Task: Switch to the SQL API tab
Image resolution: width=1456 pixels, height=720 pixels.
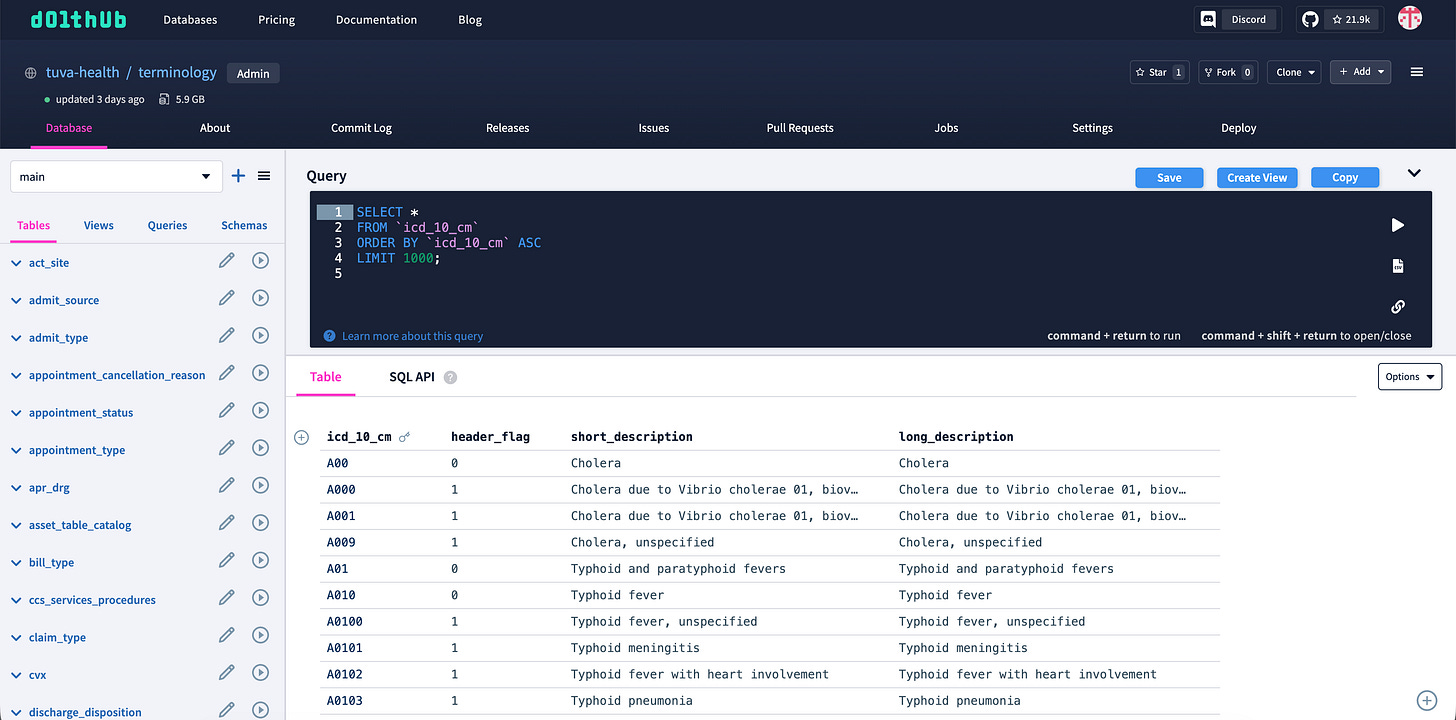Action: coord(412,377)
